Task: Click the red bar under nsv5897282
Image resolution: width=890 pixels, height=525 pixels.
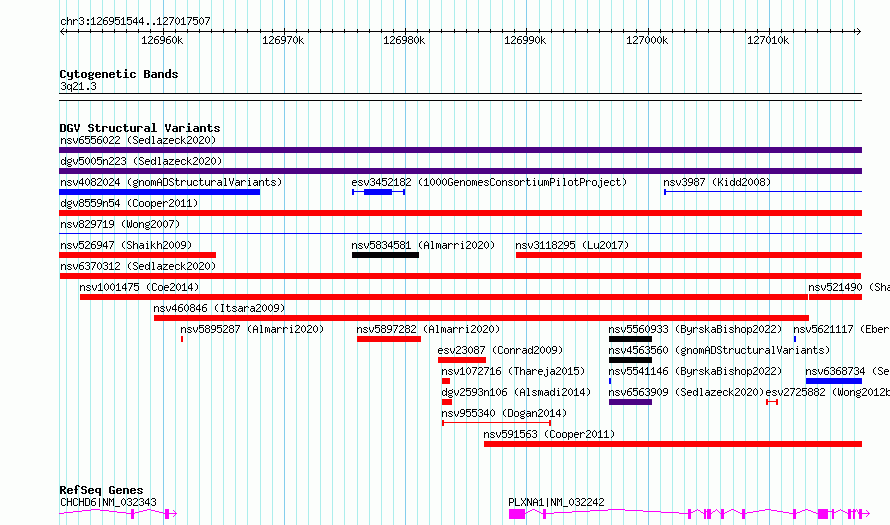Action: (389, 339)
